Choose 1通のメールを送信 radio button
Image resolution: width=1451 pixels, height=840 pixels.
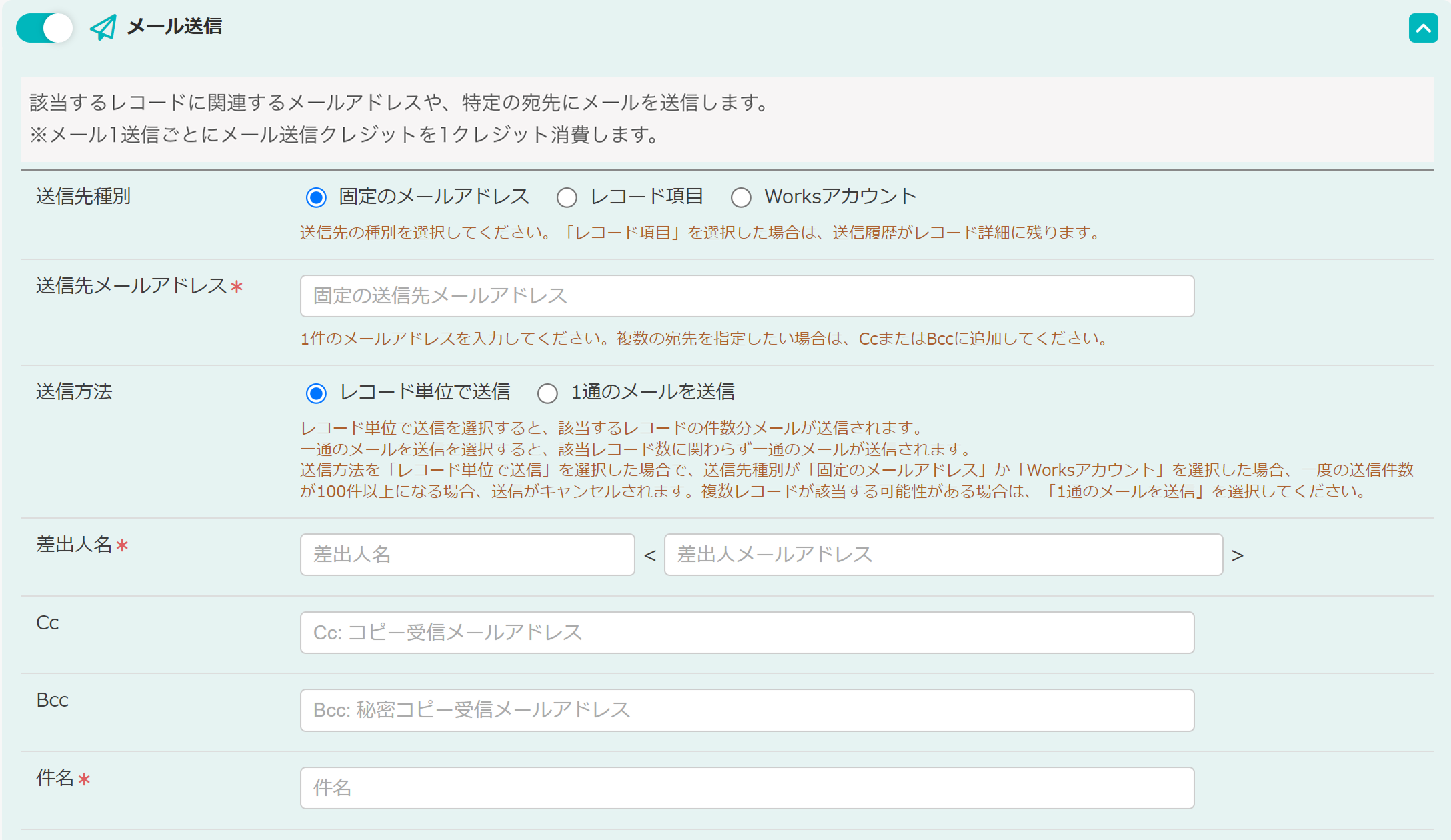click(x=547, y=393)
